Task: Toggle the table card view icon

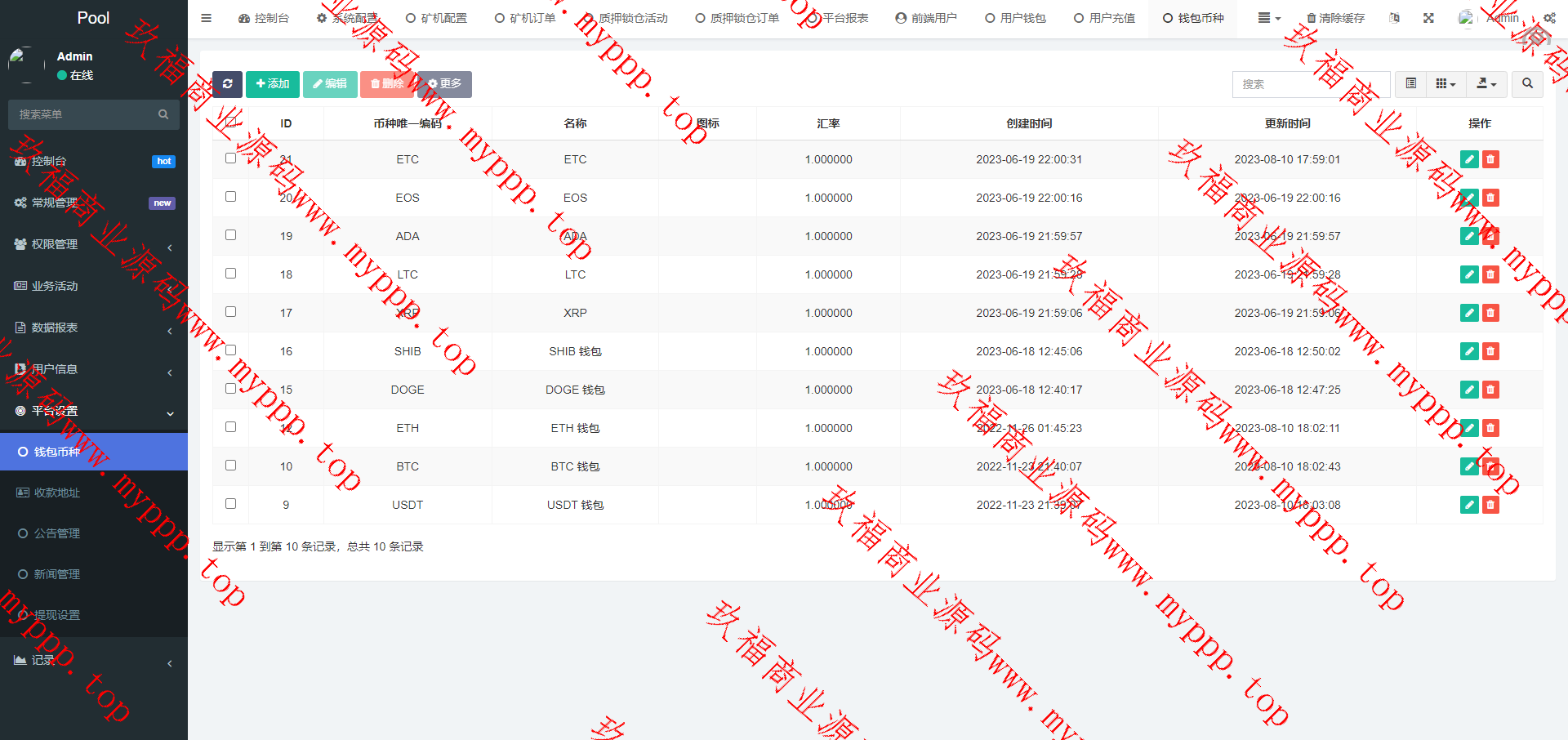Action: [x=1410, y=84]
